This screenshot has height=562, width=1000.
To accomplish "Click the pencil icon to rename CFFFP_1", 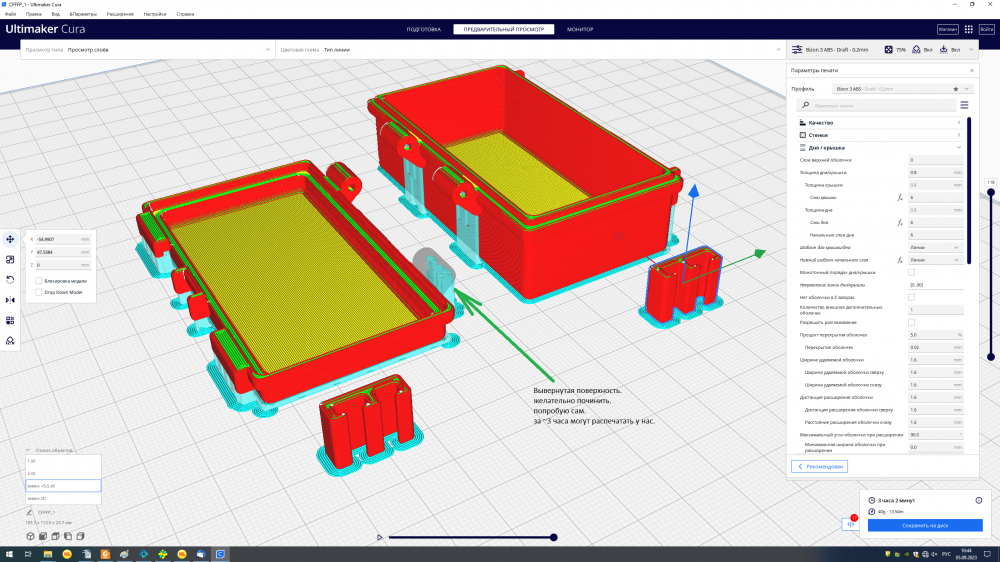I will point(30,512).
